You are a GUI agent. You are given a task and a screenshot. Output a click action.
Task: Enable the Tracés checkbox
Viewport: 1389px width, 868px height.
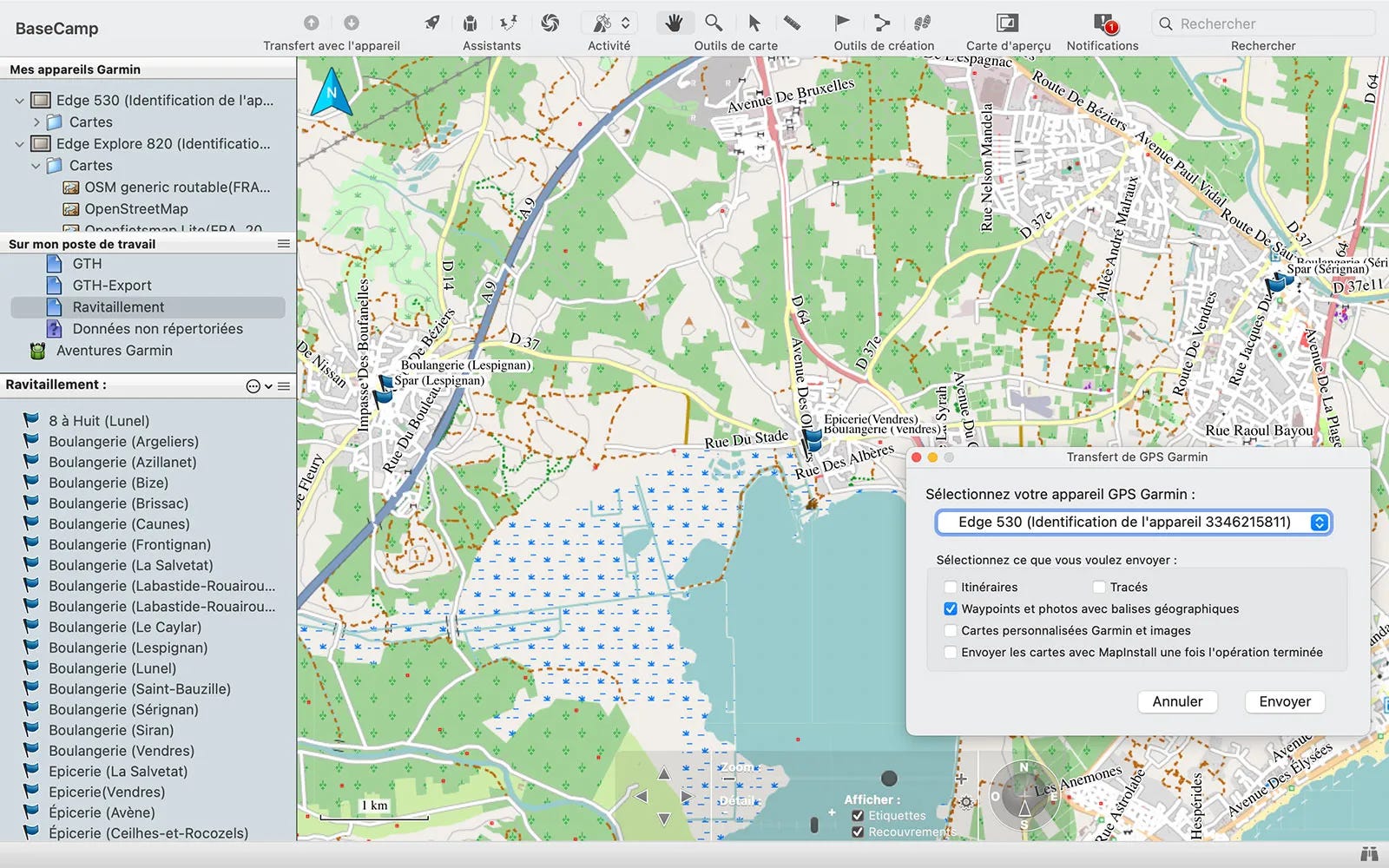[1099, 588]
